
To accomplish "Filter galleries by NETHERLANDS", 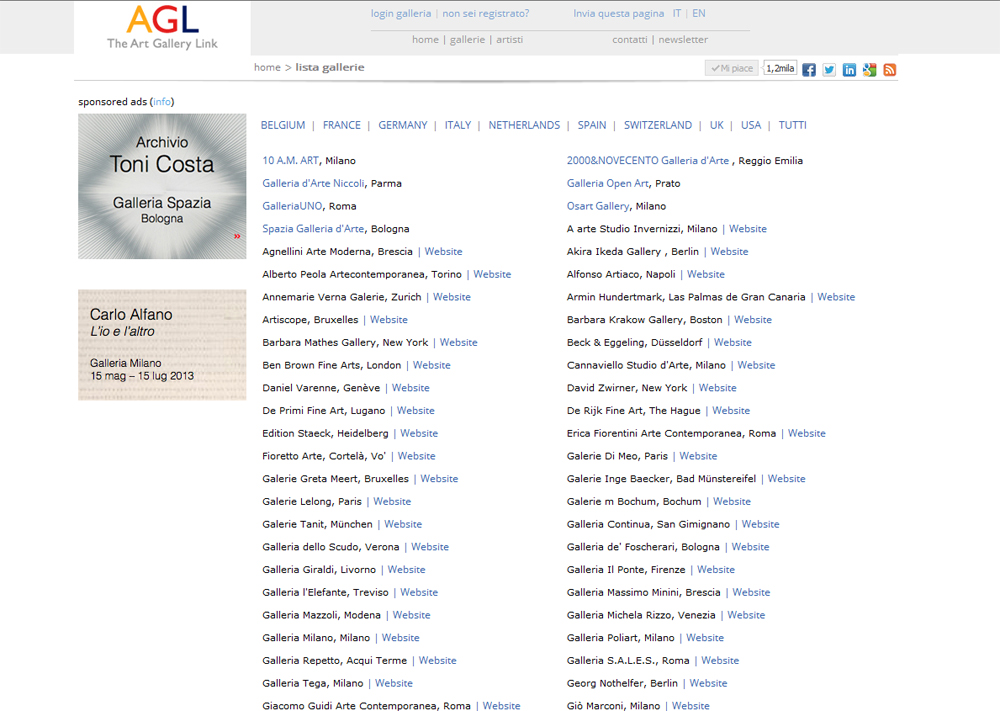I will pos(524,126).
